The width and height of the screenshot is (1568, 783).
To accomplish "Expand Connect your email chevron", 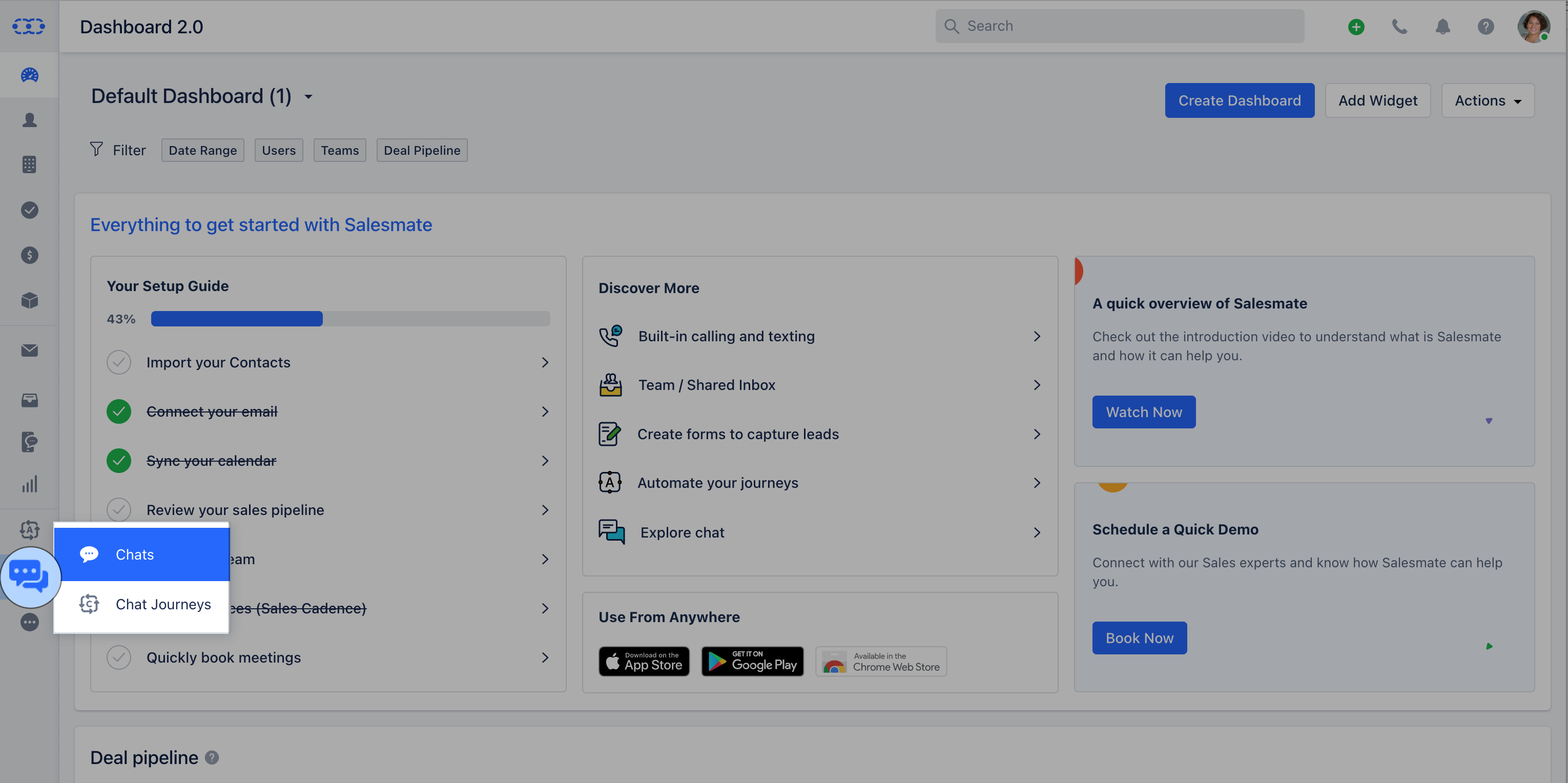I will tap(545, 411).
